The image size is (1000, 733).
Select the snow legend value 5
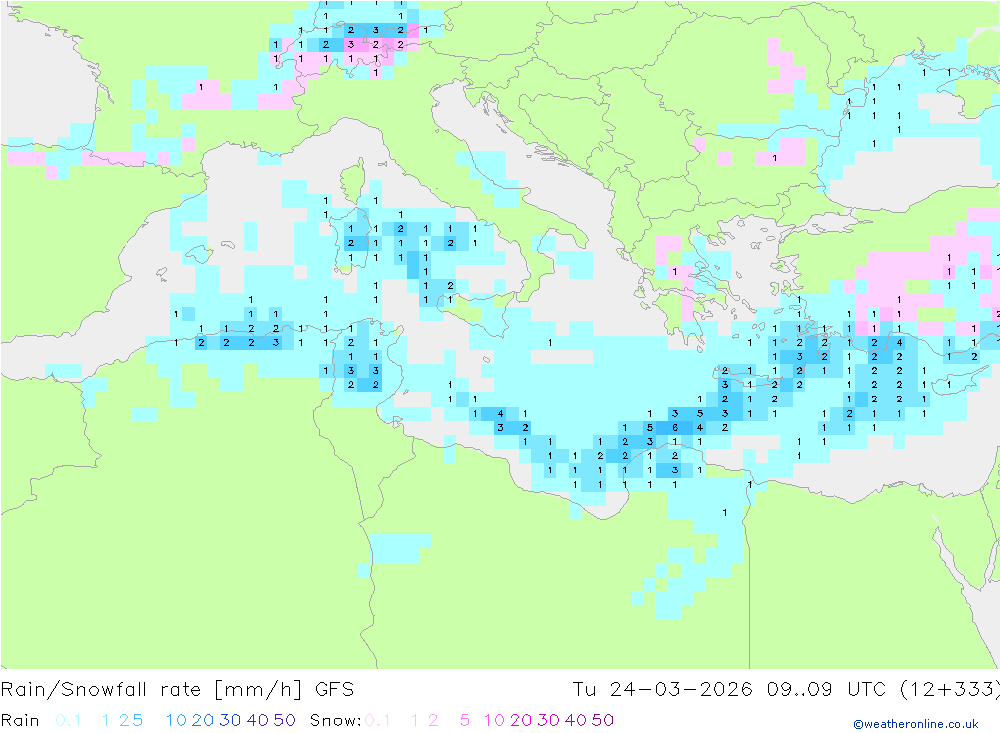465,720
